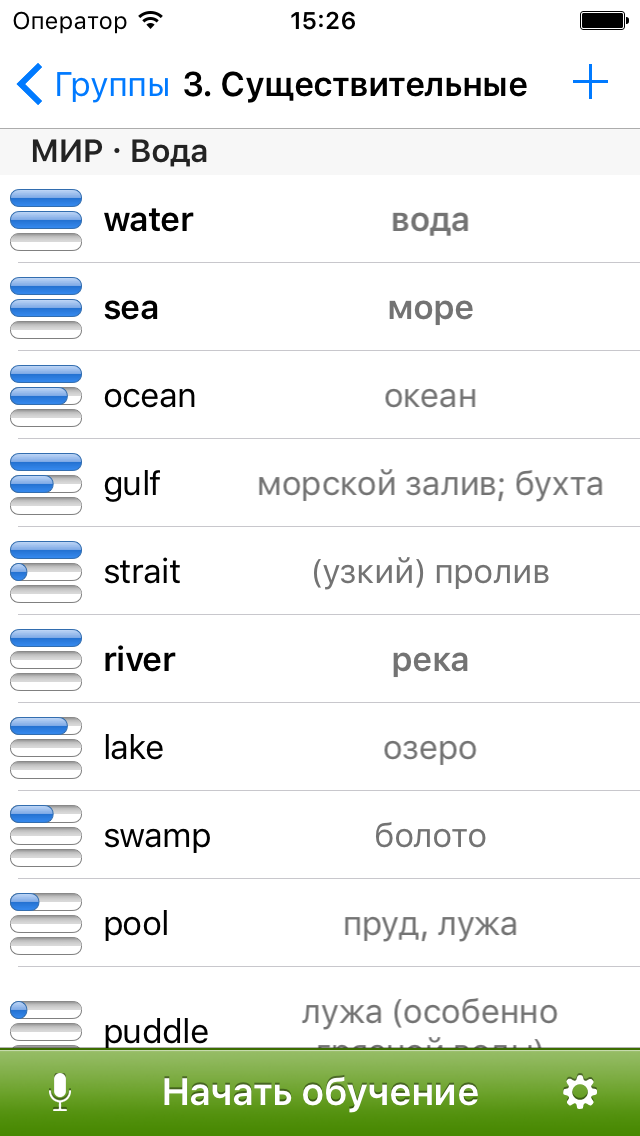
Task: Tap the plus icon to add a word
Action: pyautogui.click(x=590, y=83)
